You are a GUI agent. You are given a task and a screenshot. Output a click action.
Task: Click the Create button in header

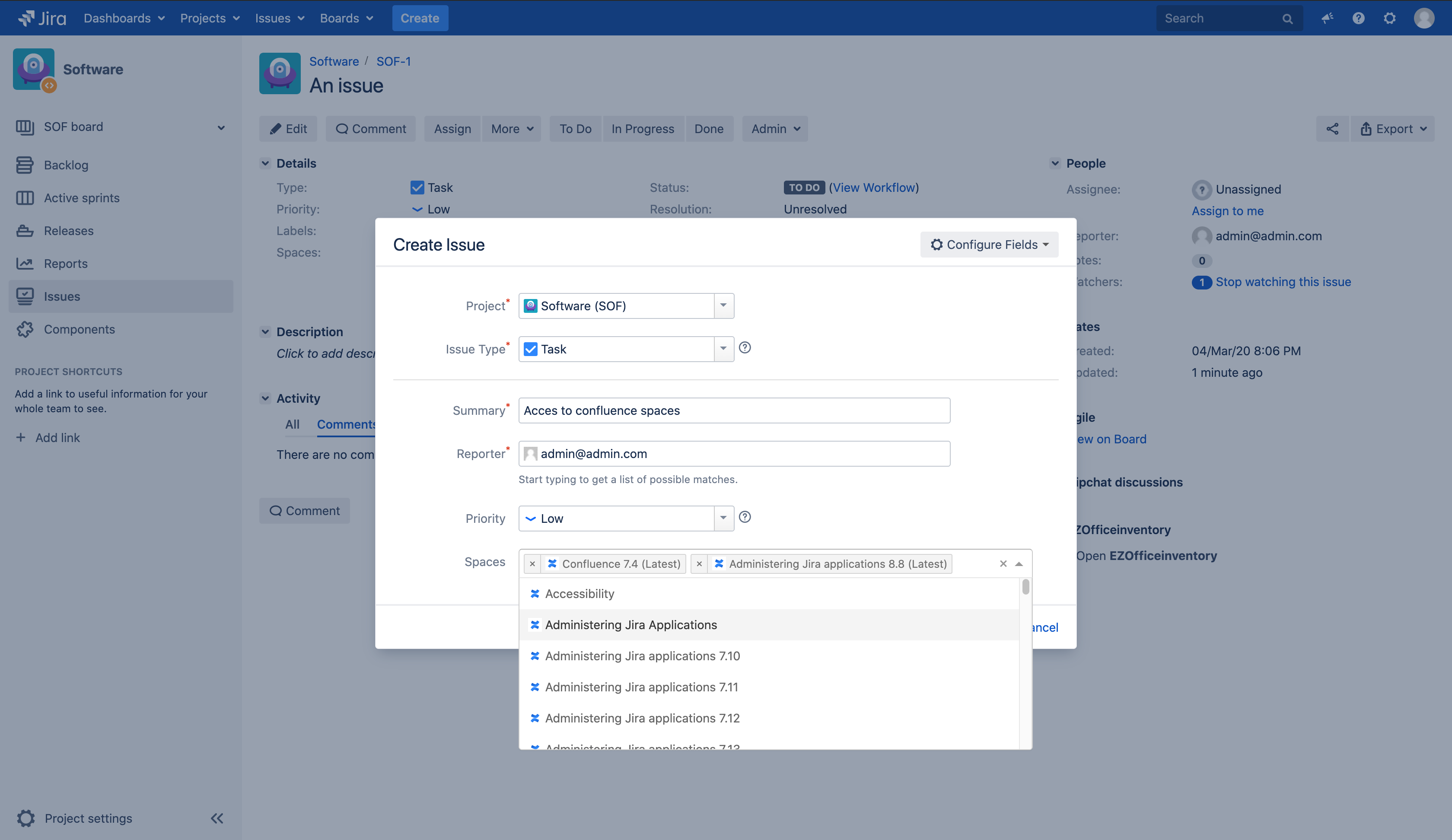click(420, 18)
